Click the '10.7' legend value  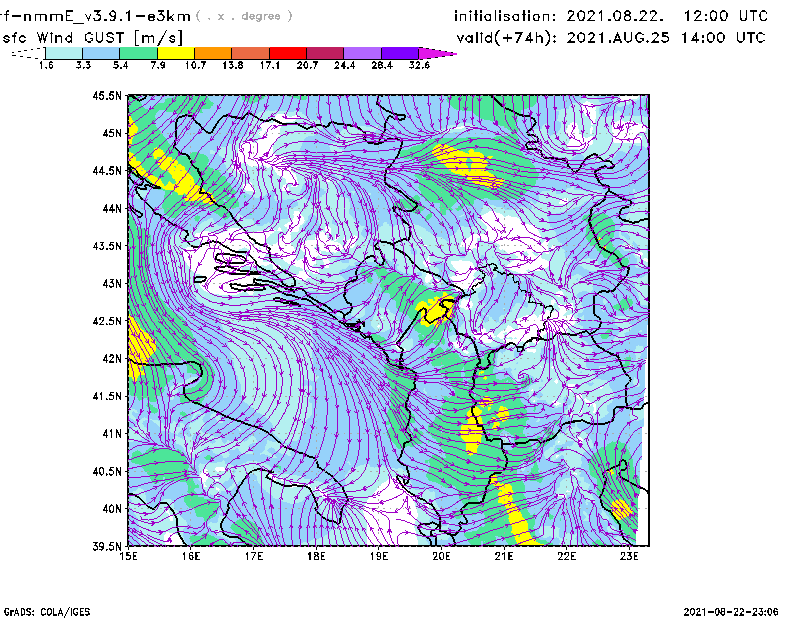click(x=195, y=65)
